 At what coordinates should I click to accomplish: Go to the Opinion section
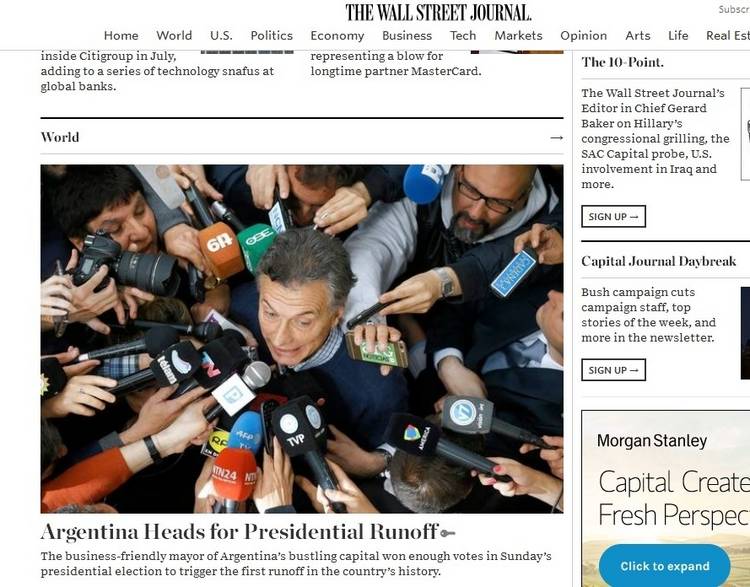pos(584,36)
